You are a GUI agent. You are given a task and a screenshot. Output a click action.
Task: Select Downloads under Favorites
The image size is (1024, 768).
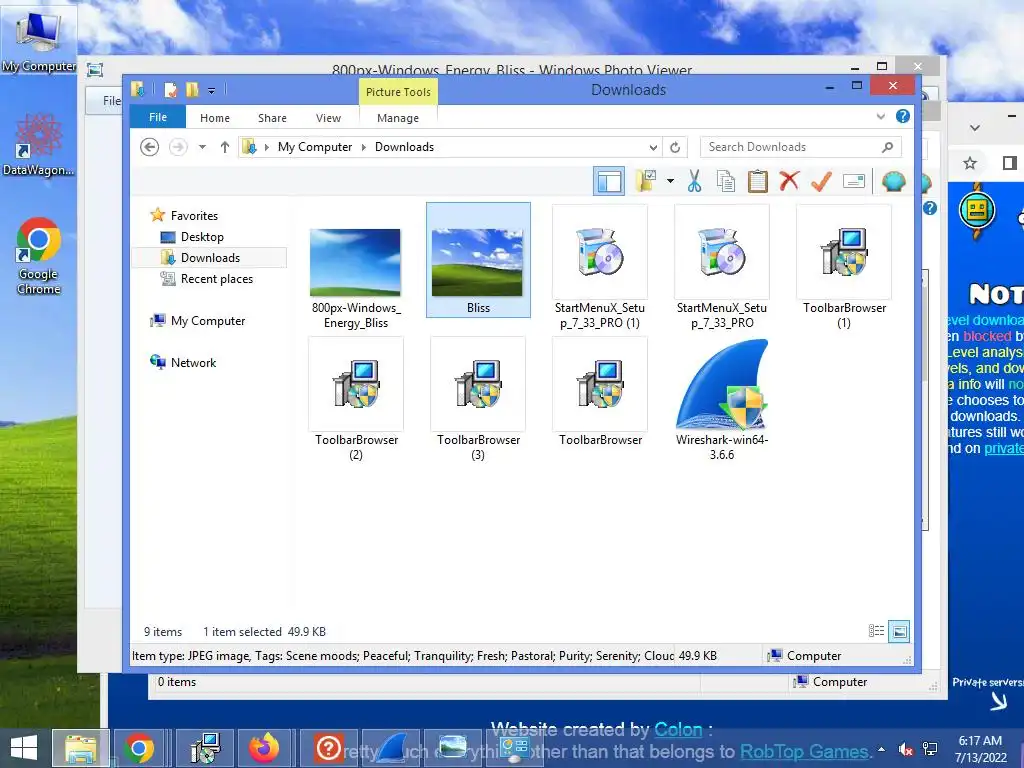(210, 257)
